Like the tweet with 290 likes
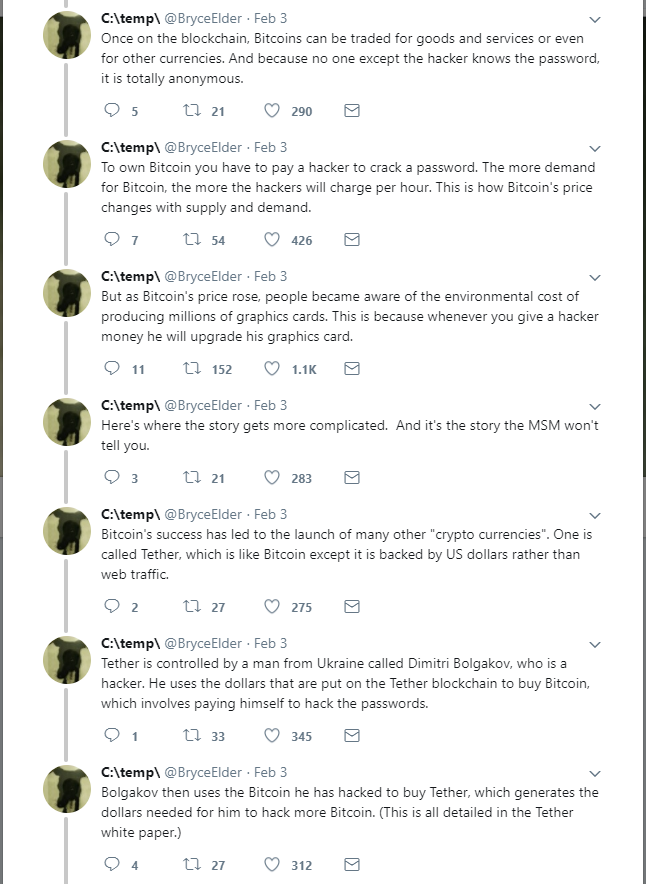This screenshot has width=646, height=884. [272, 111]
